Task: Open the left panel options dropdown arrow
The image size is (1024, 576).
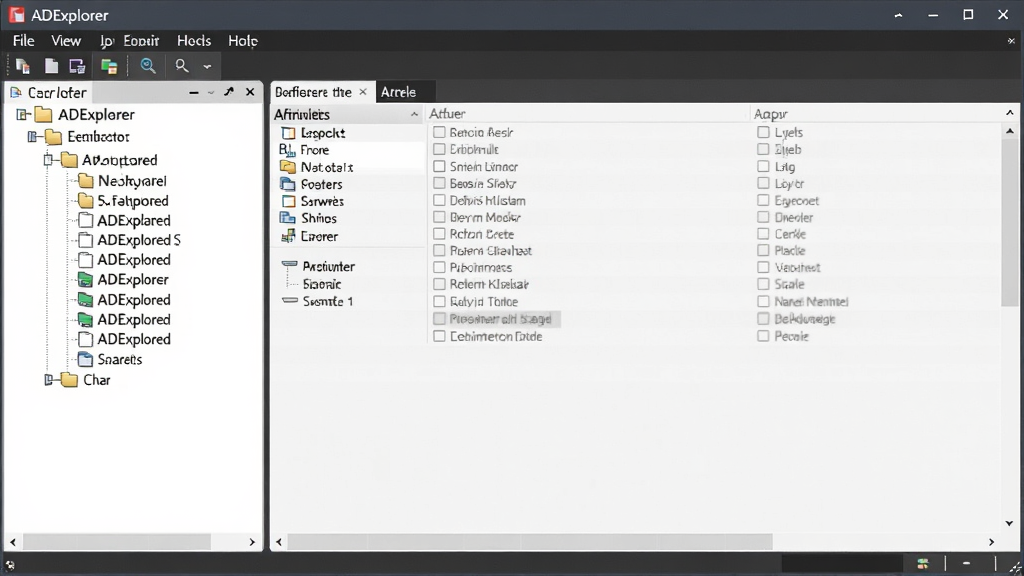Action: coord(211,93)
